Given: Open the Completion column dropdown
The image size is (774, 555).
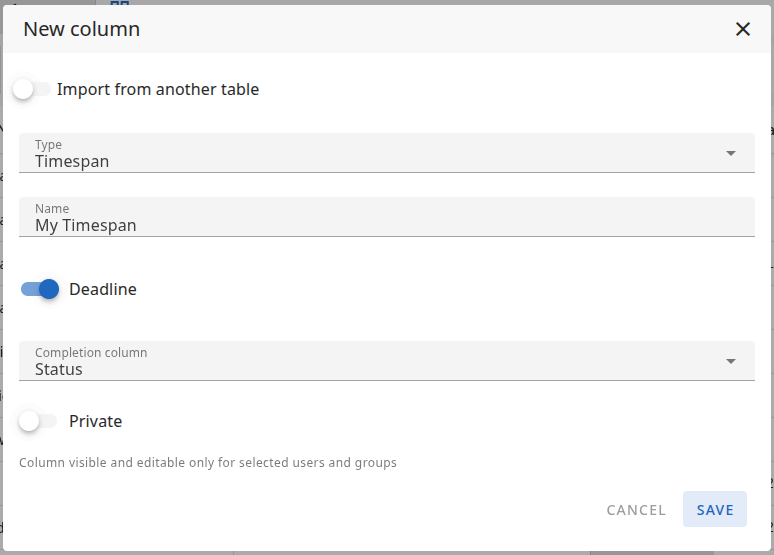Looking at the screenshot, I should (386, 361).
